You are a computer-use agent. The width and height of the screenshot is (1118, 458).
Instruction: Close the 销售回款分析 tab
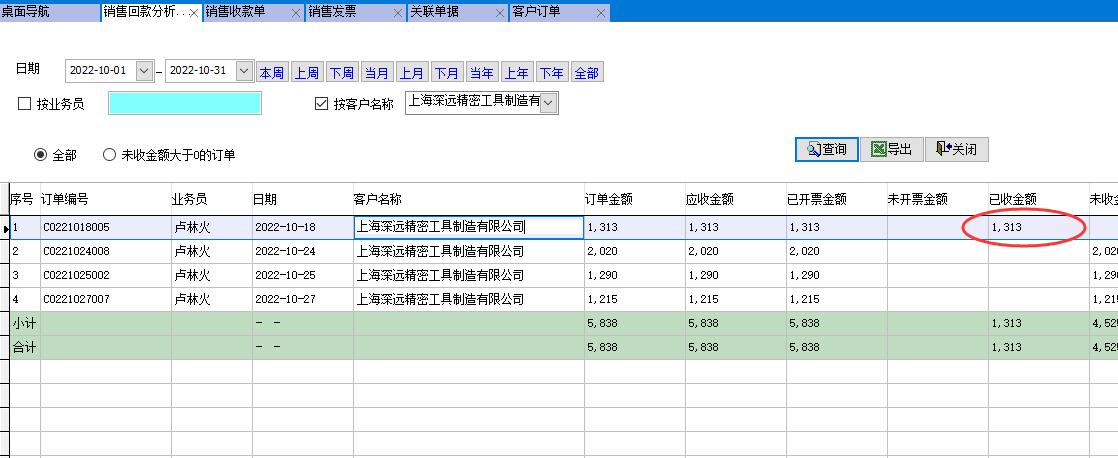(x=194, y=13)
